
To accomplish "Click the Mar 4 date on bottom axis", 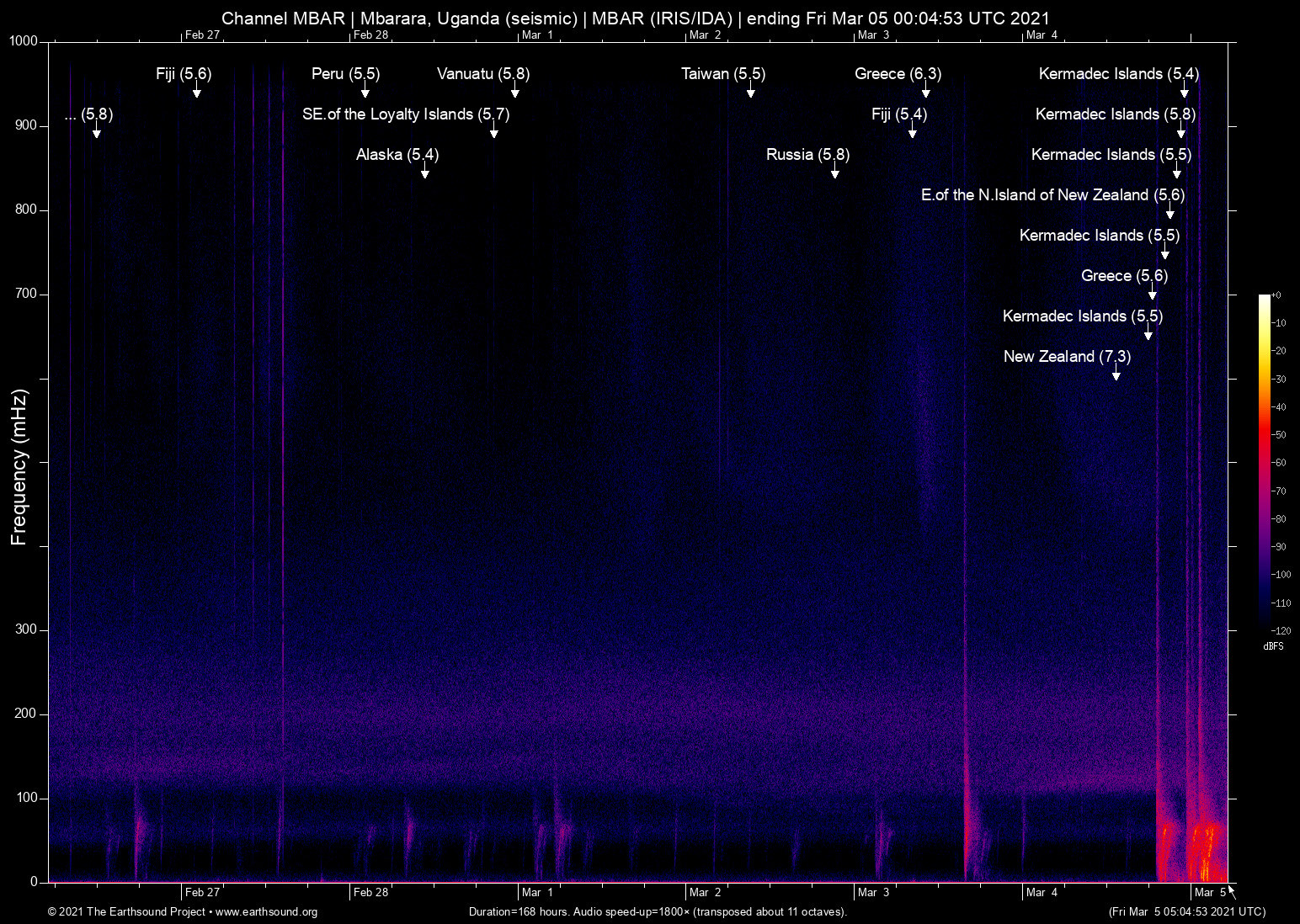I will coord(1041,892).
